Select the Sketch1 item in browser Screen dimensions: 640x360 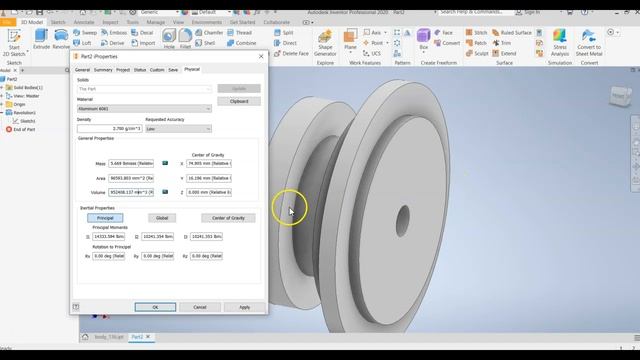(24, 121)
